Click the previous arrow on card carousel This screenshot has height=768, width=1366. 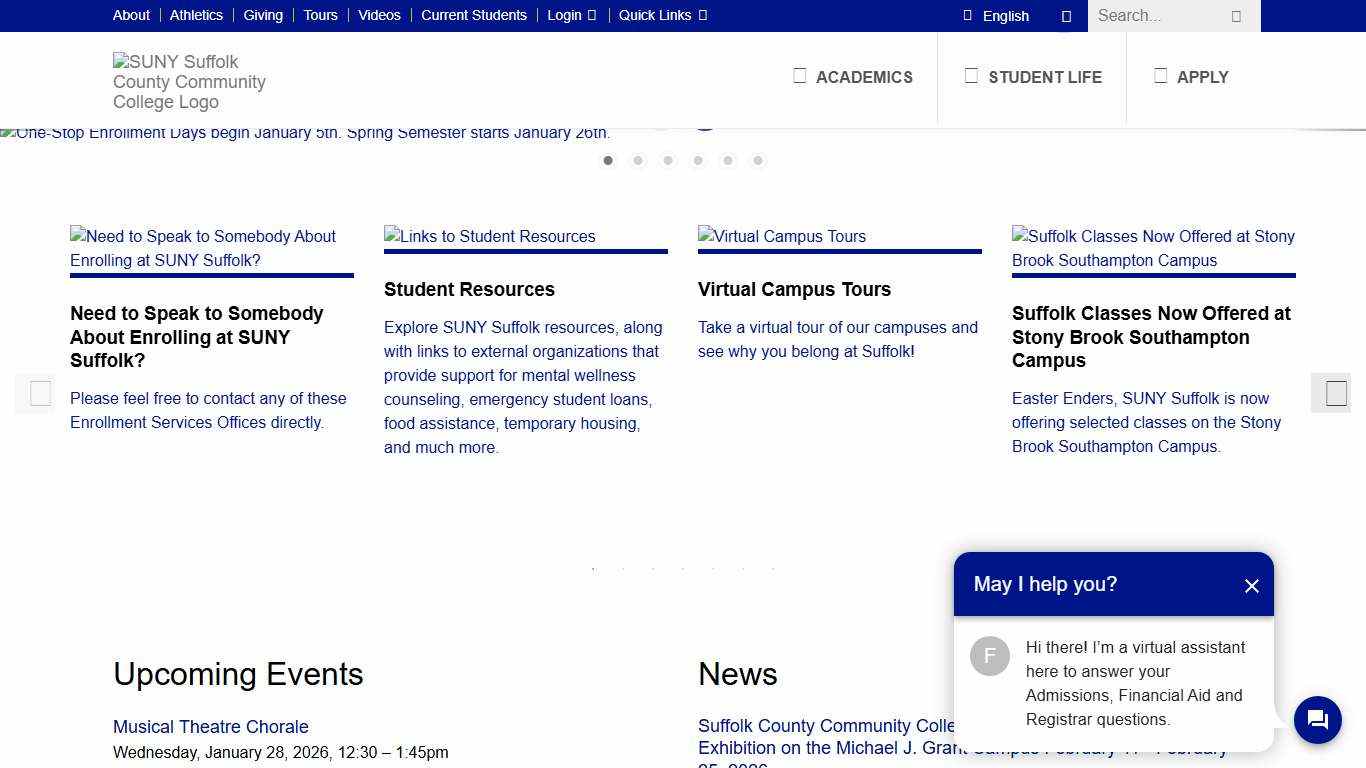coord(40,393)
